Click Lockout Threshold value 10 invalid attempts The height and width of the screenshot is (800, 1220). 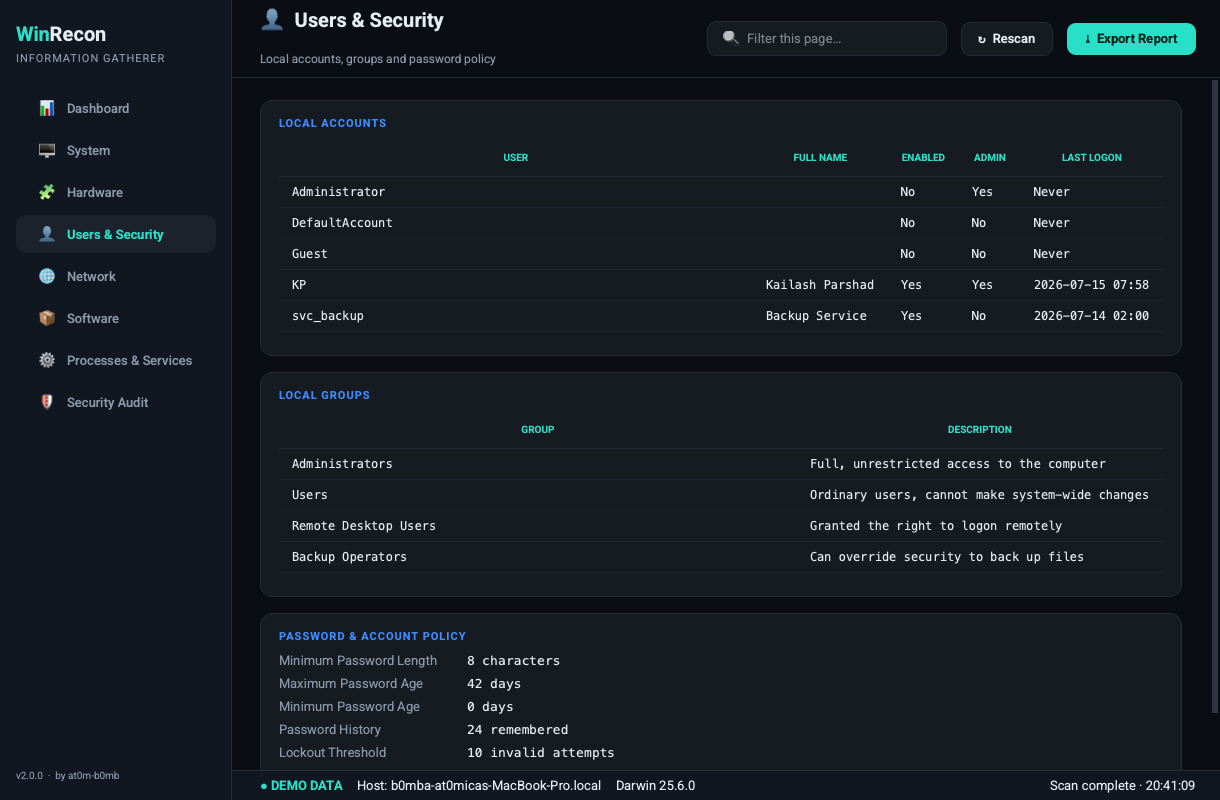[x=540, y=753]
